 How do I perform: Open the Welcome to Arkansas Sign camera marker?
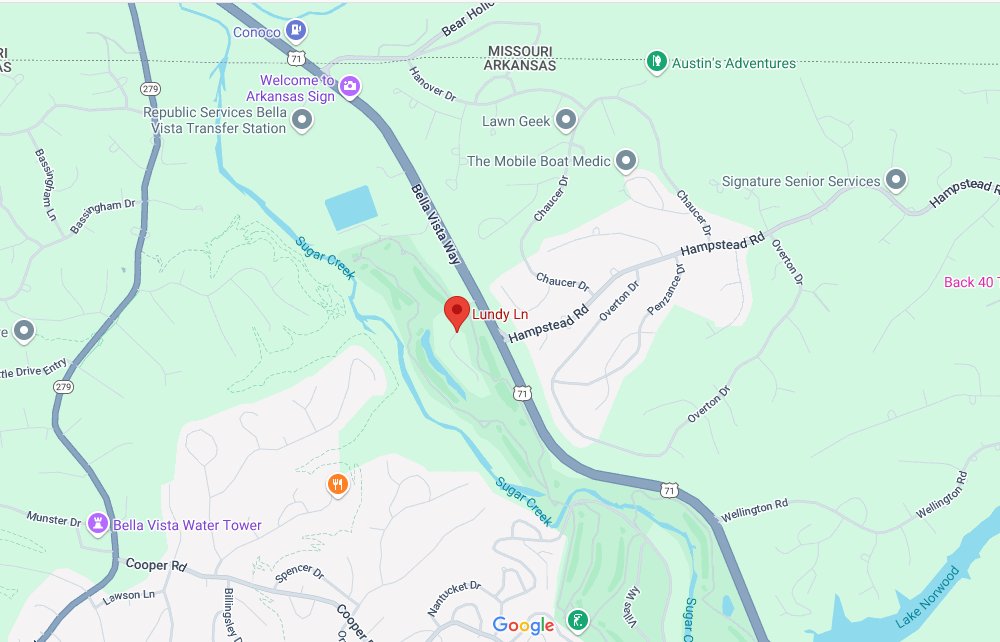pyautogui.click(x=349, y=87)
